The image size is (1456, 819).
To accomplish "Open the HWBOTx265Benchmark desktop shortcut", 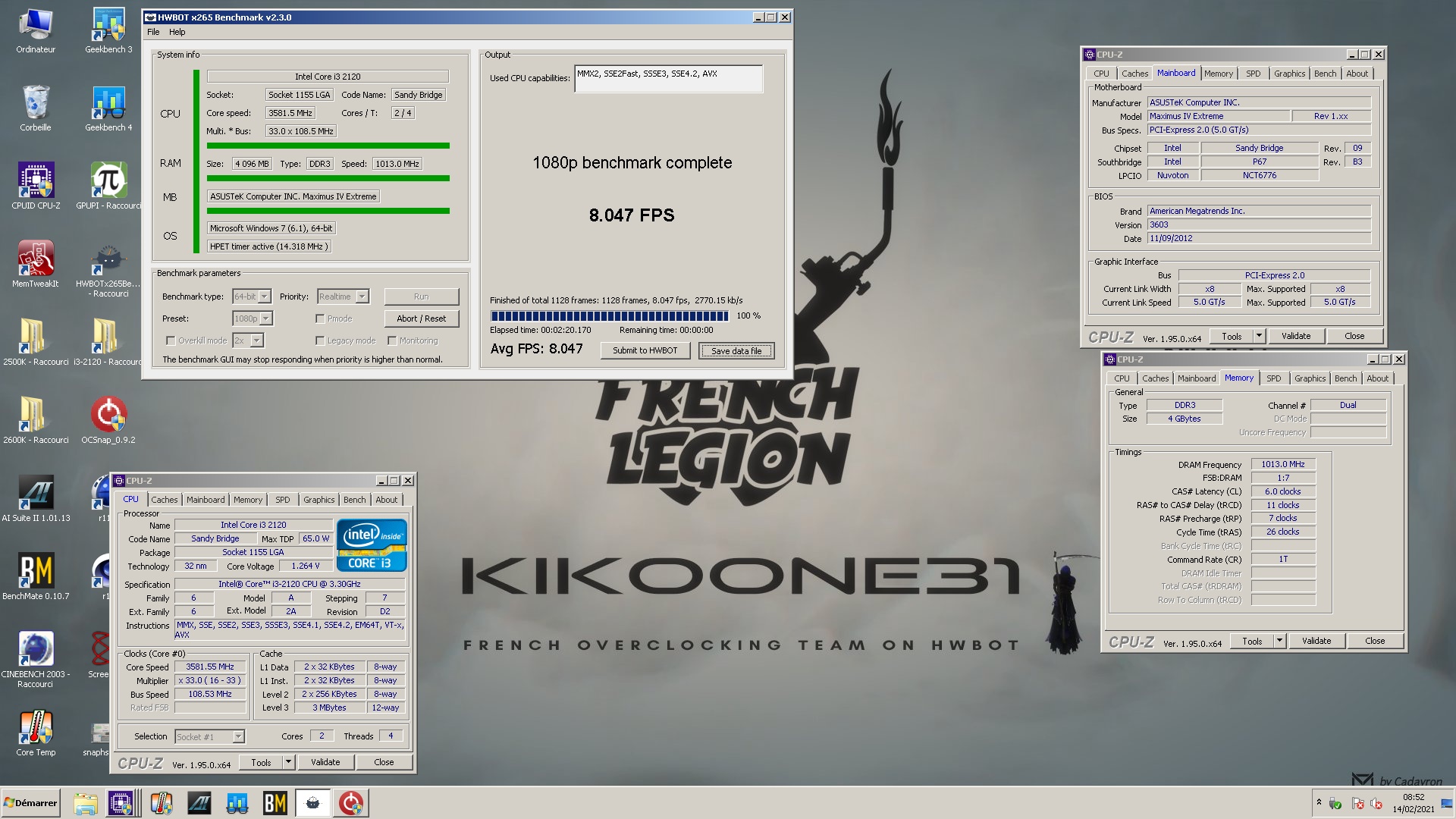I will click(x=108, y=269).
